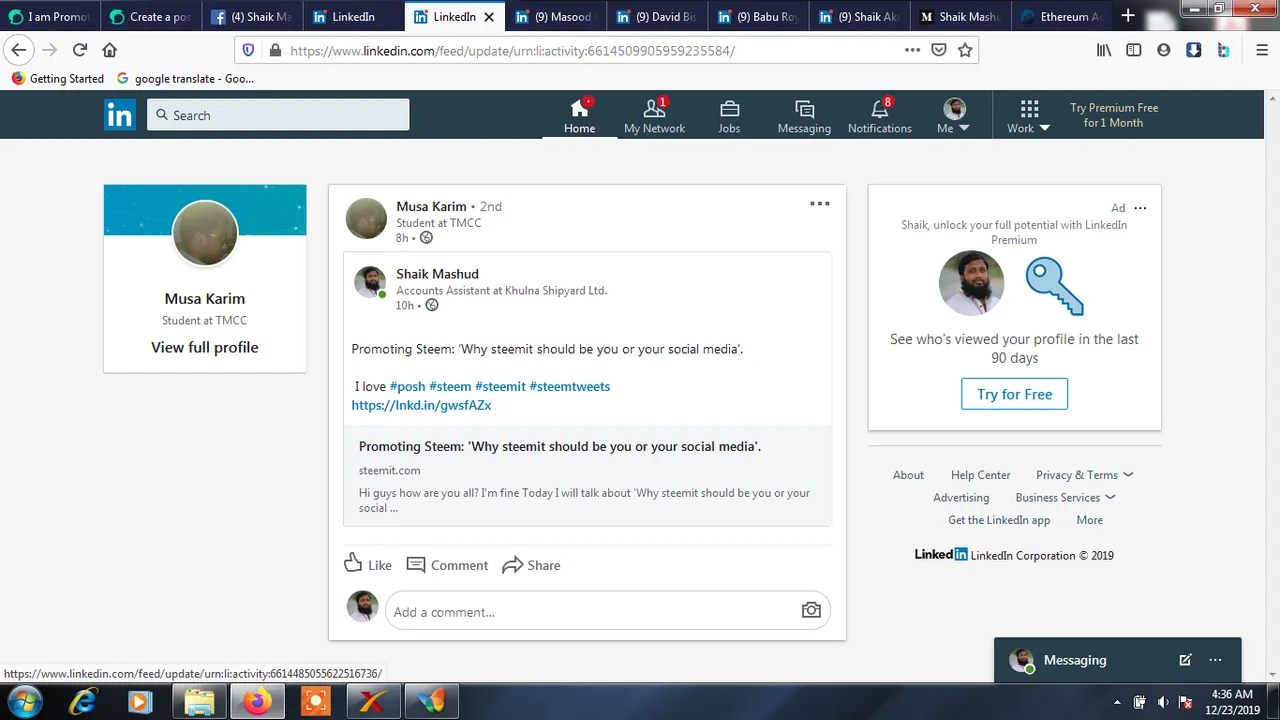The height and width of the screenshot is (720, 1280).
Task: Click the Comment button on post
Action: (x=447, y=564)
